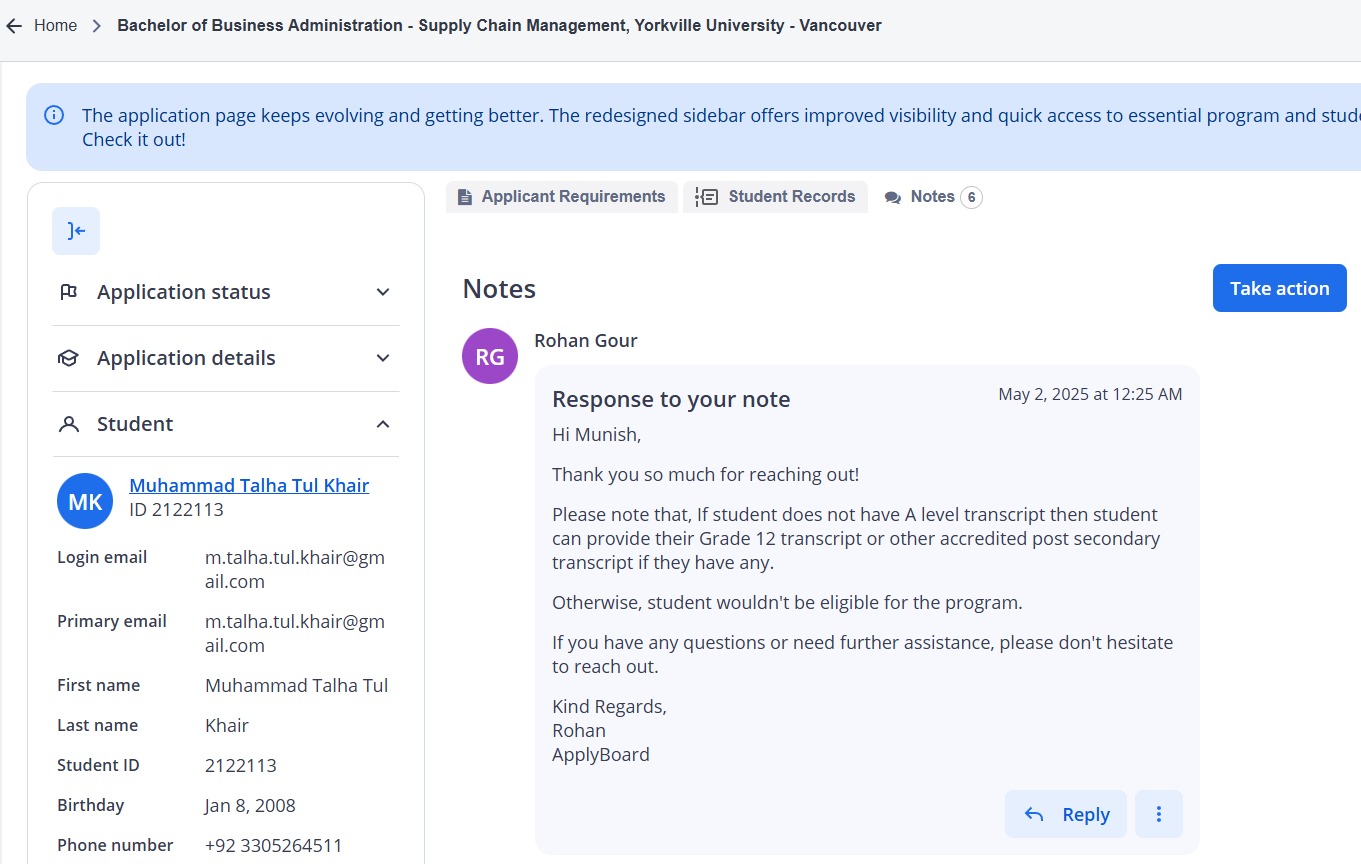Viewport: 1361px width, 864px height.
Task: Click the back arrow icon beside Home
Action: (14, 26)
